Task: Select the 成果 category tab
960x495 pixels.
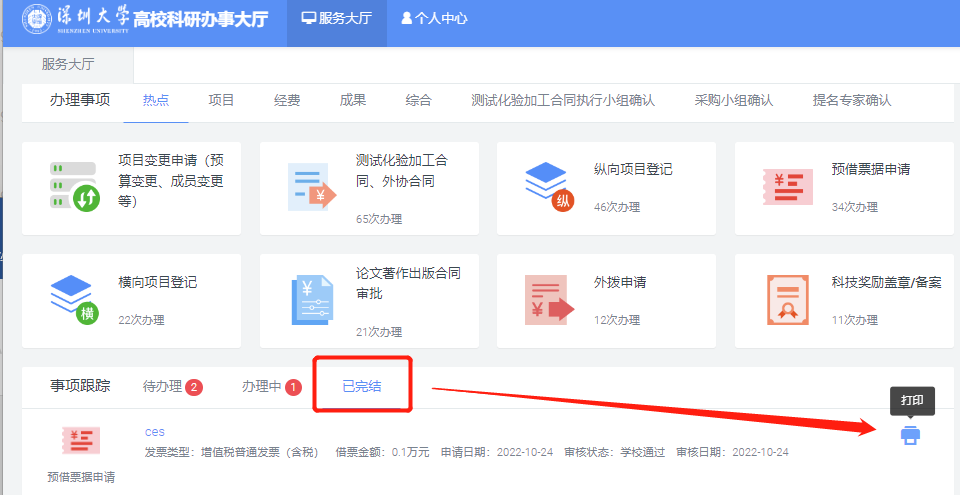Action: pos(353,100)
